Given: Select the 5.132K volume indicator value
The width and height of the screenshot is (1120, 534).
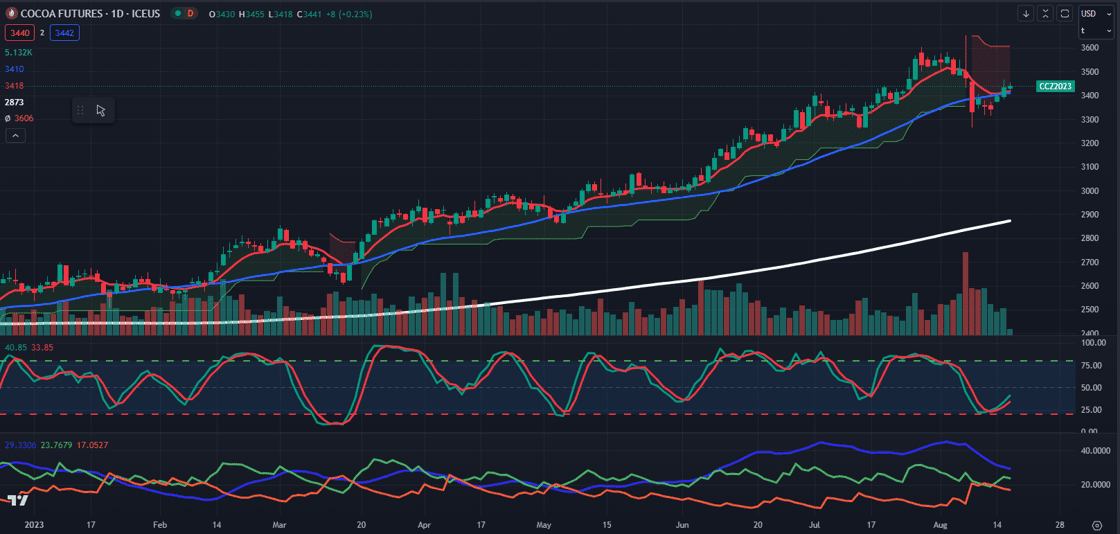Looking at the screenshot, I should point(18,53).
